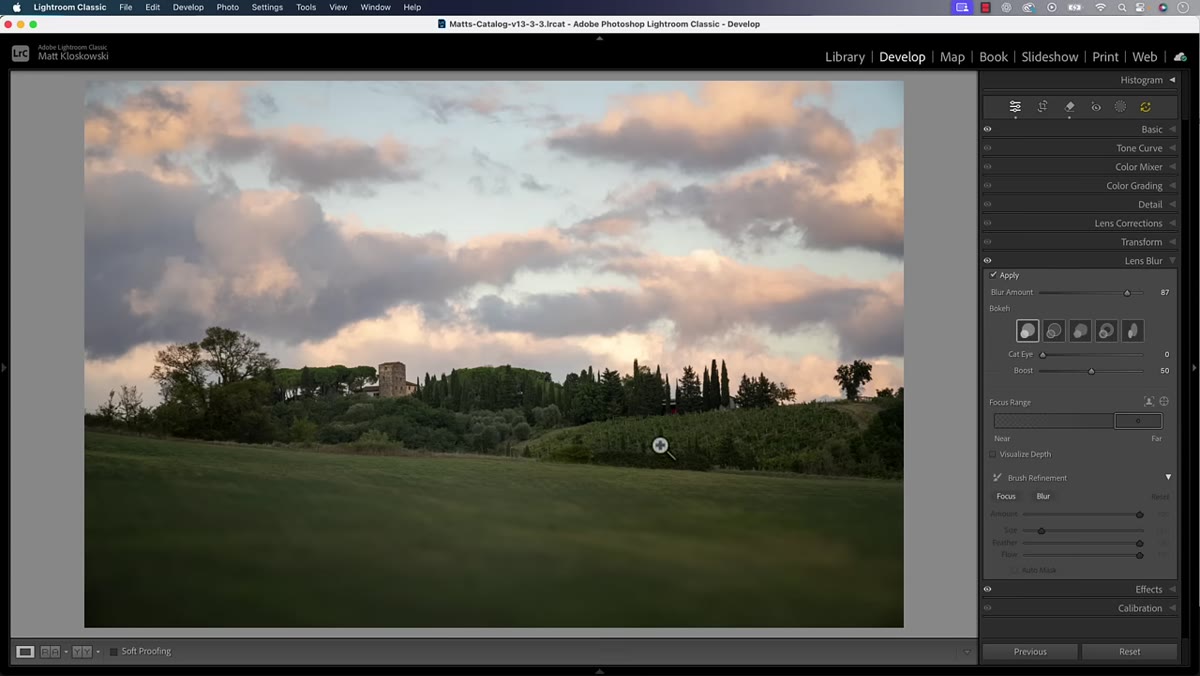Click the Boost value 50

[x=1165, y=371]
